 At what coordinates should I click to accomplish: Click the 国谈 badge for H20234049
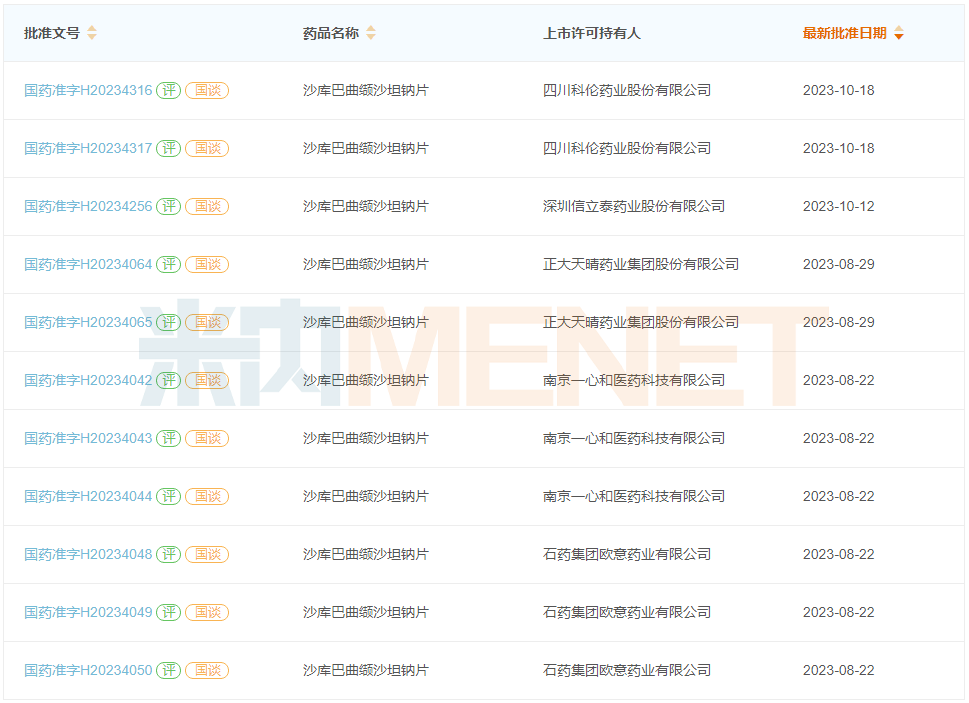(x=207, y=613)
